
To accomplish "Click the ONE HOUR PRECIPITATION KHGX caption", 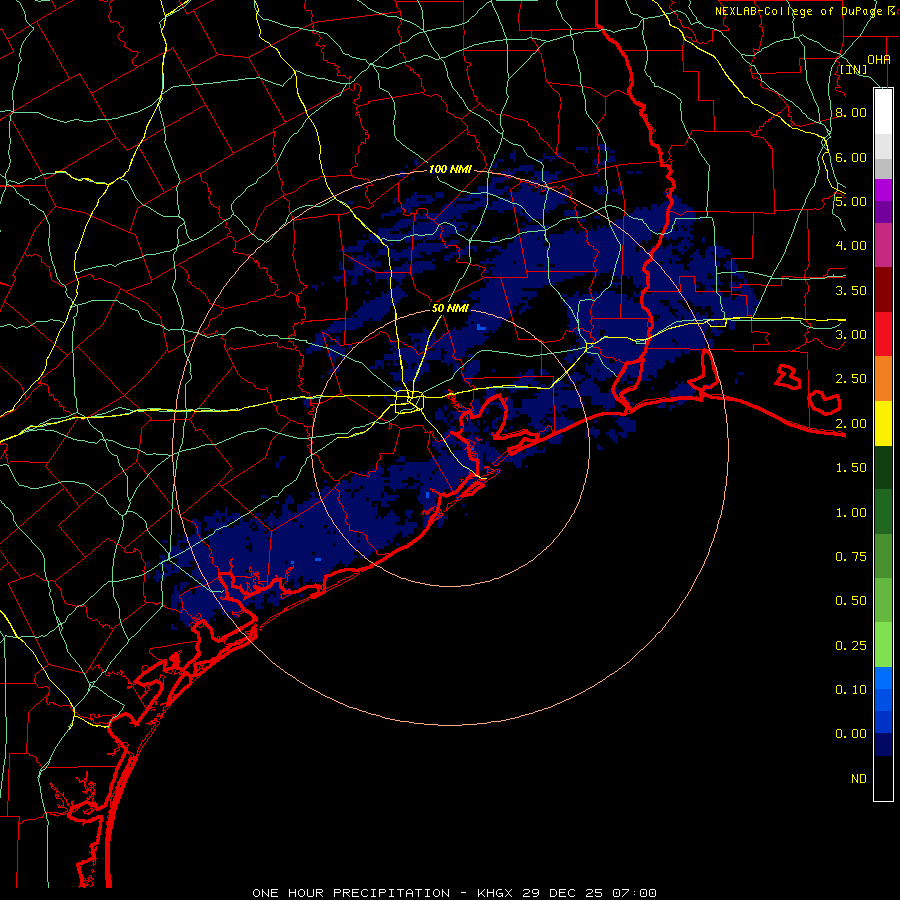I will [x=454, y=893].
